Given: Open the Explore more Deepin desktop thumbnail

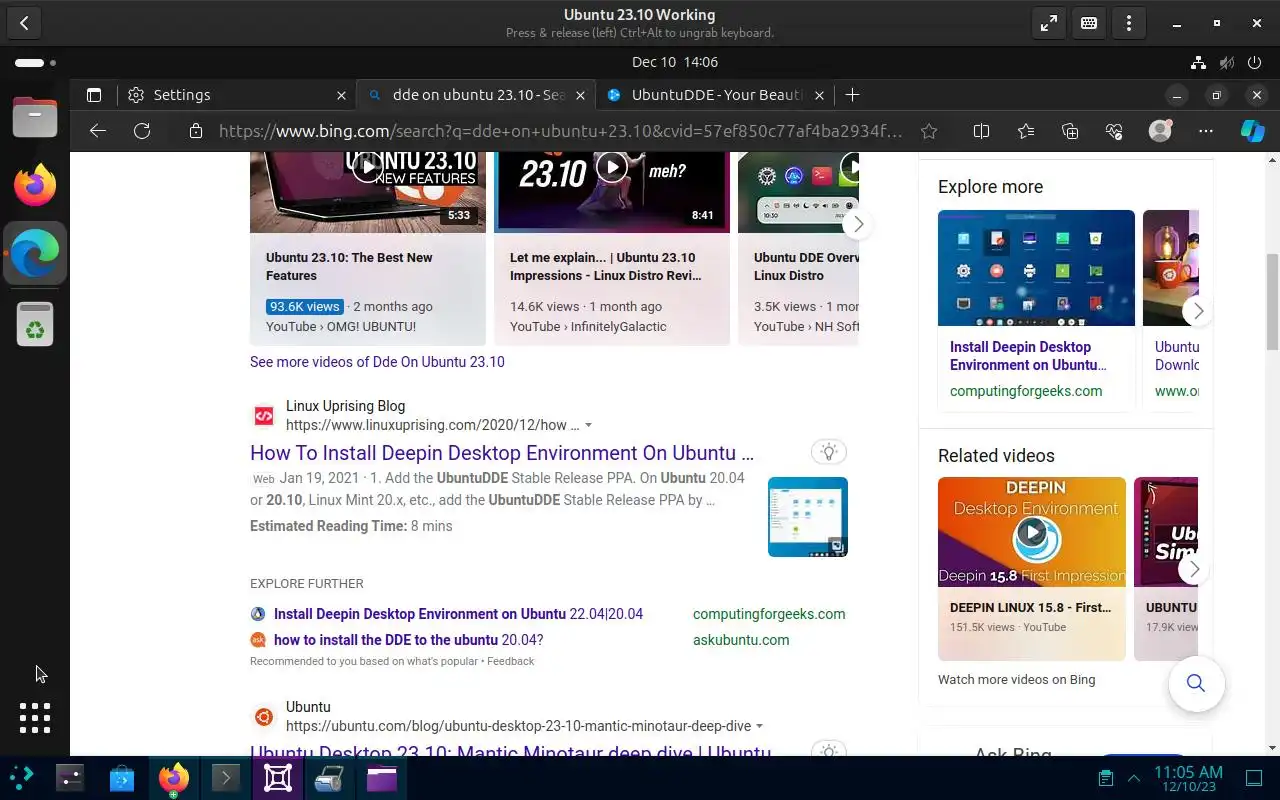Looking at the screenshot, I should click(1036, 268).
